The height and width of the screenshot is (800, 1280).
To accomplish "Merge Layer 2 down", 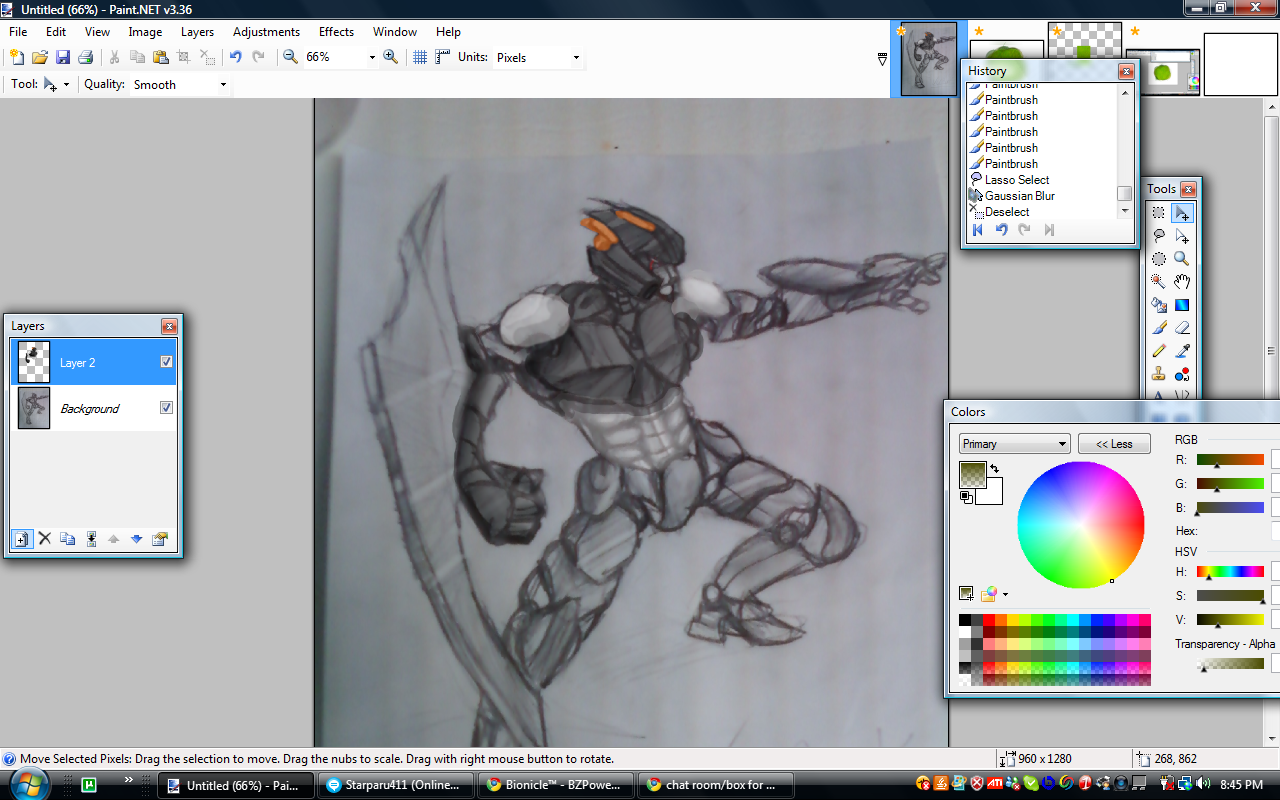I will (x=90, y=539).
